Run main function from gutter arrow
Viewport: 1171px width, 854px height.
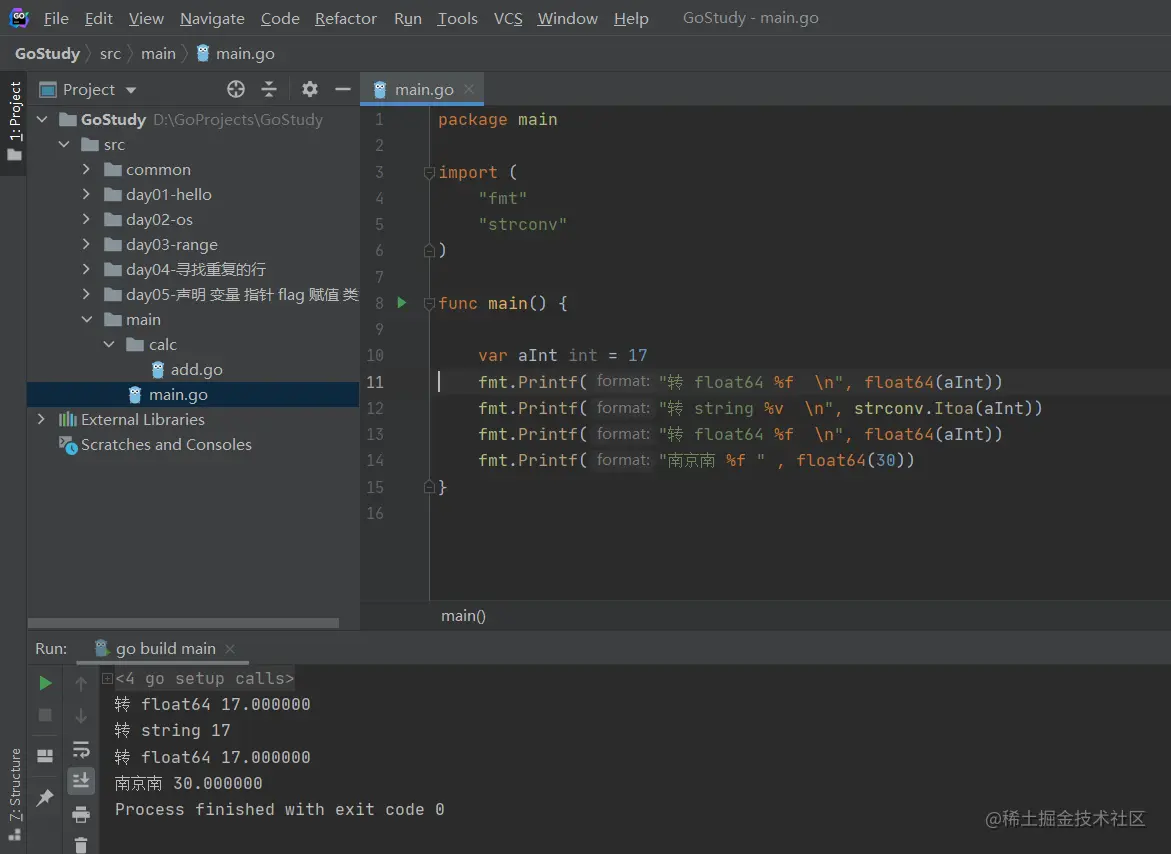[x=402, y=302]
